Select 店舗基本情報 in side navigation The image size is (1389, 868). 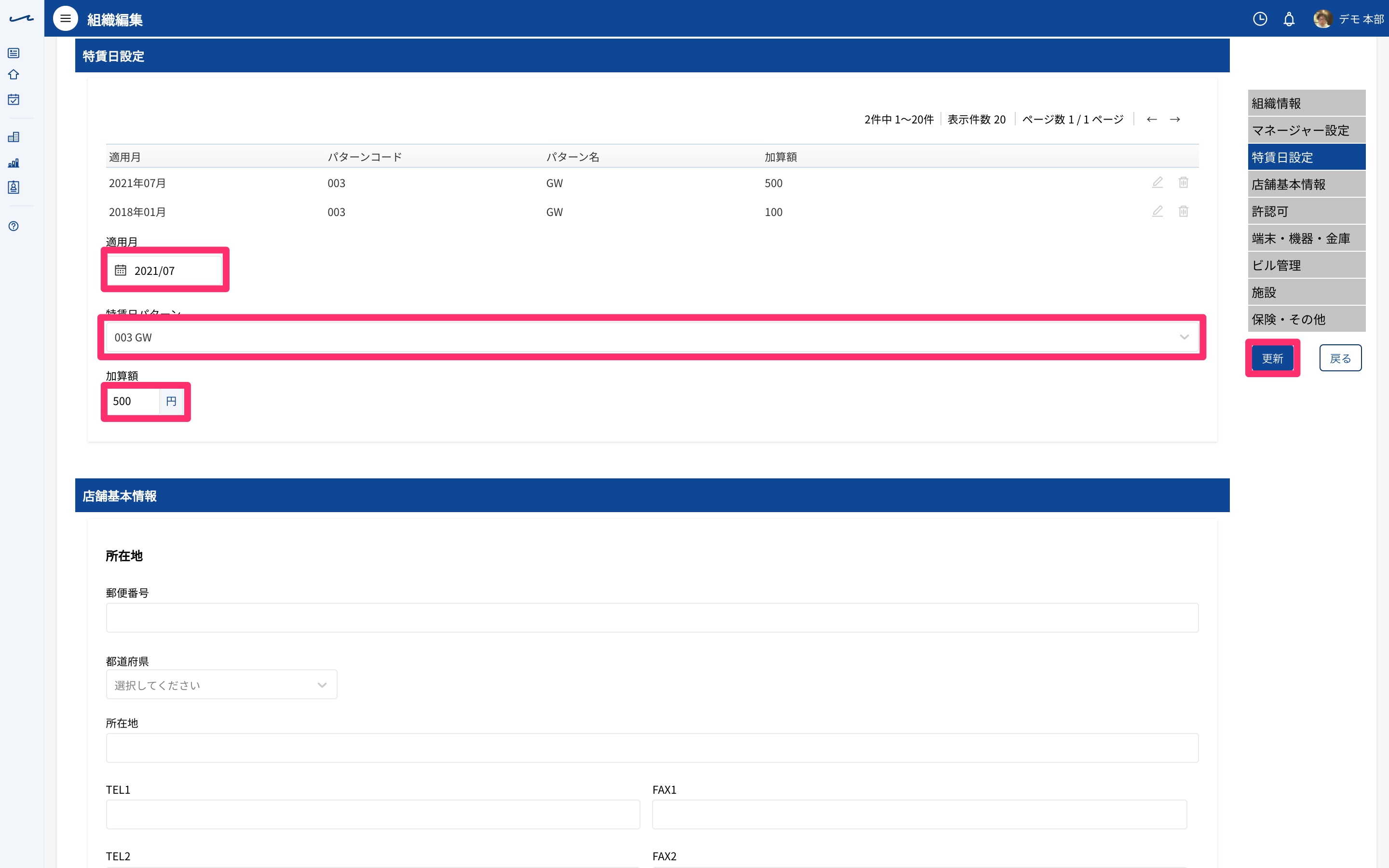click(1307, 184)
